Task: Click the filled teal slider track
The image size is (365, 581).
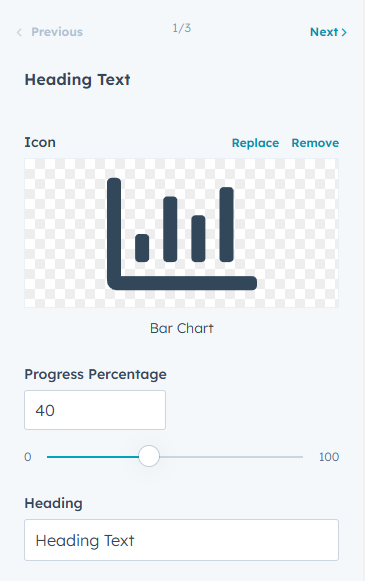Action: tap(93, 457)
